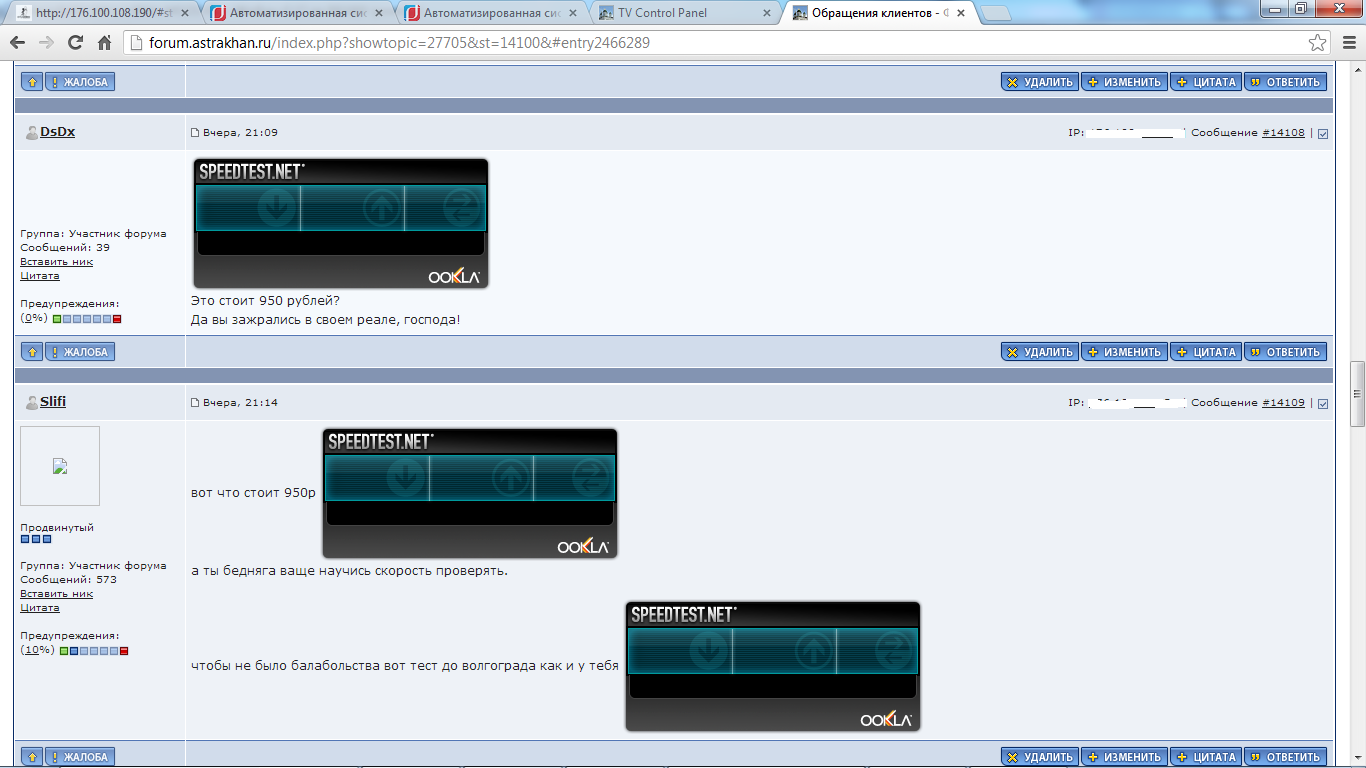This screenshot has height=768, width=1366.
Task: Open DsDx speedtest result image
Action: (341, 223)
